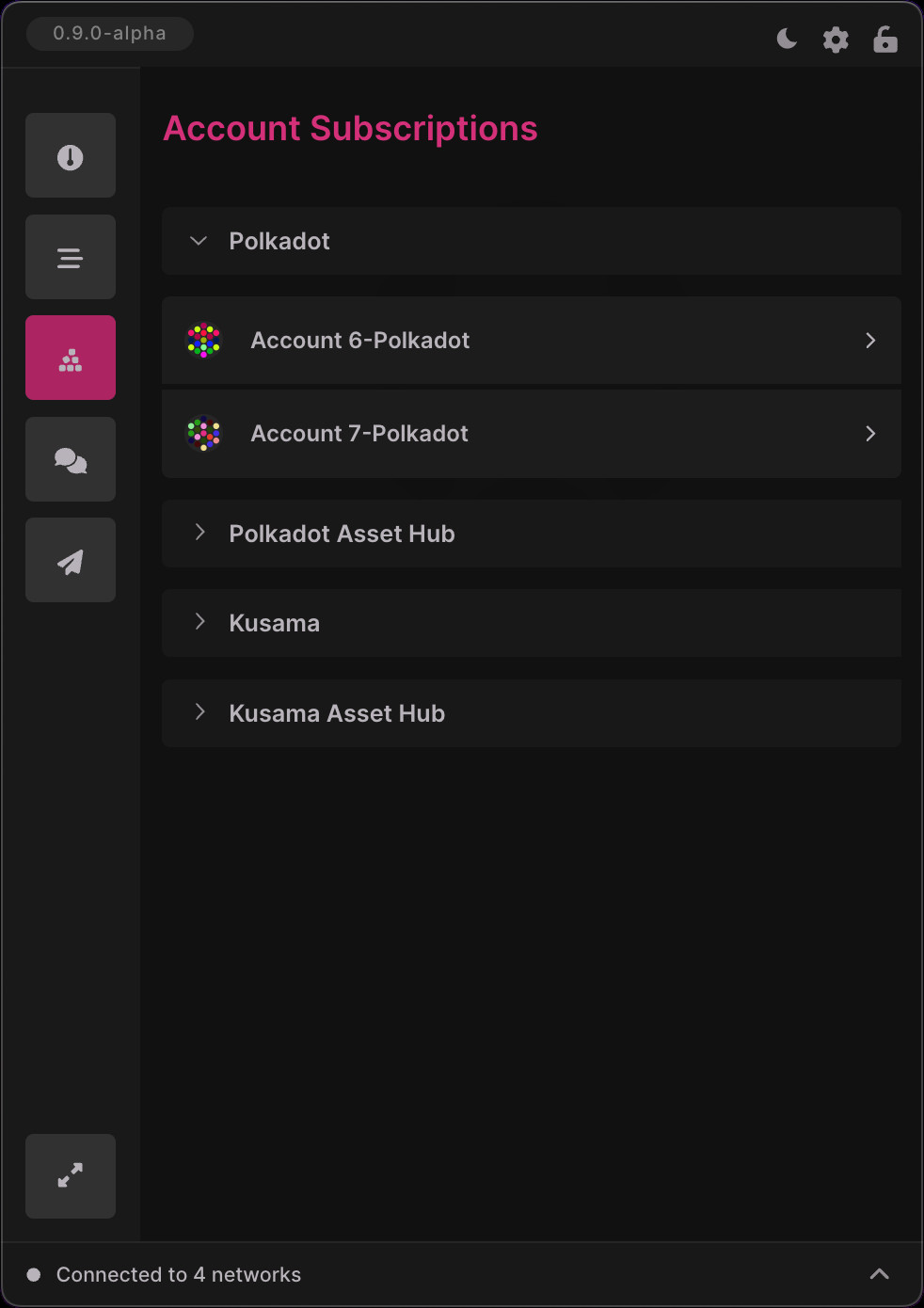Click the 0.9.0-alpha version badge
The width and height of the screenshot is (924, 1308).
109,33
